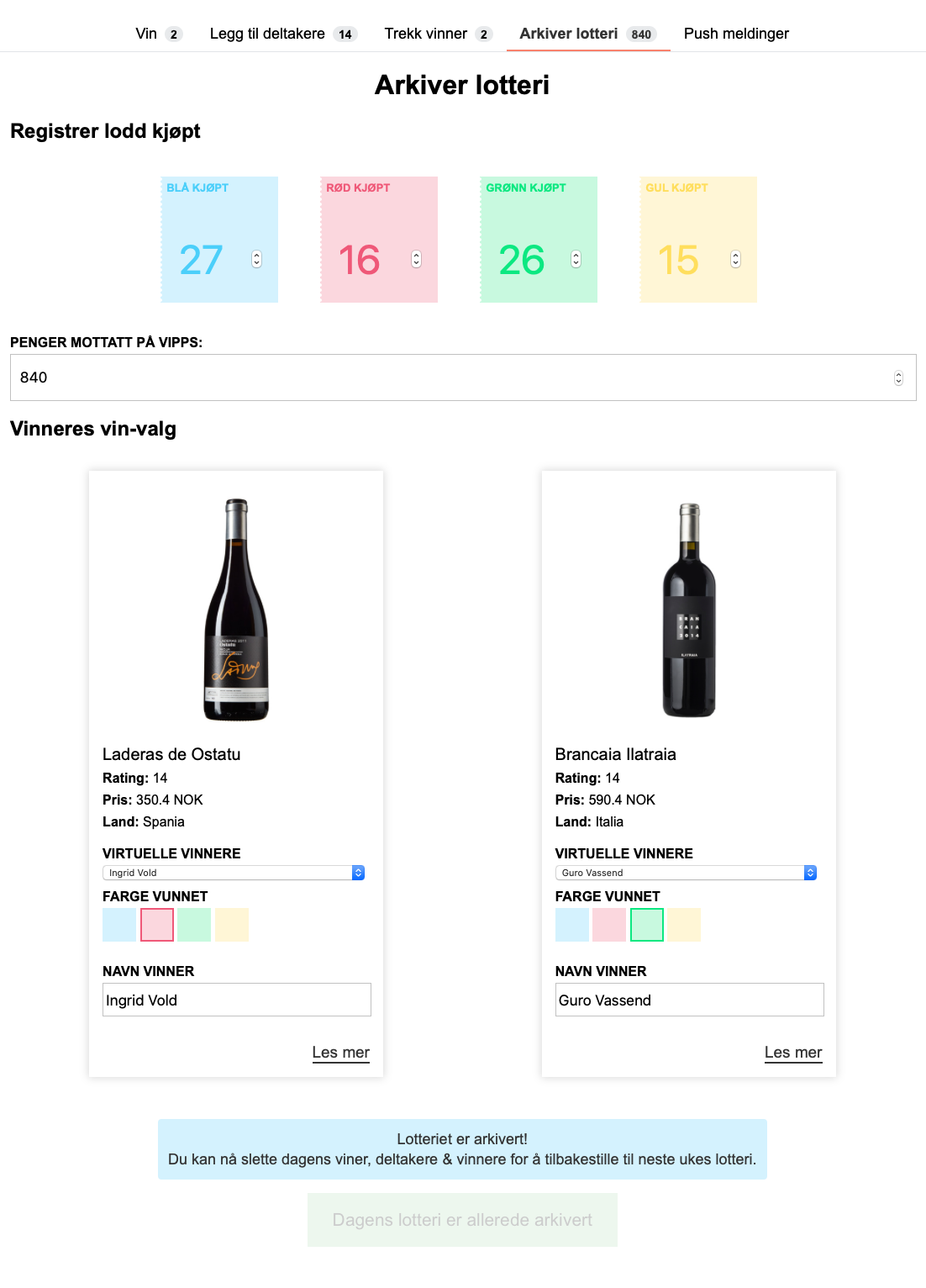Click the blue tickets bought stepper

click(x=256, y=259)
